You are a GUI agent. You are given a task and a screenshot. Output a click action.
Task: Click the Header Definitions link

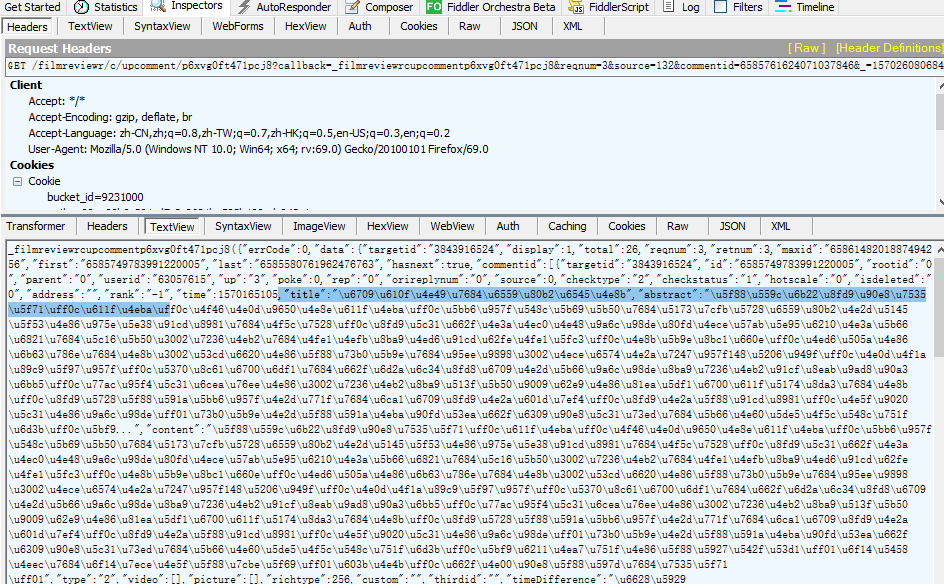coord(889,48)
